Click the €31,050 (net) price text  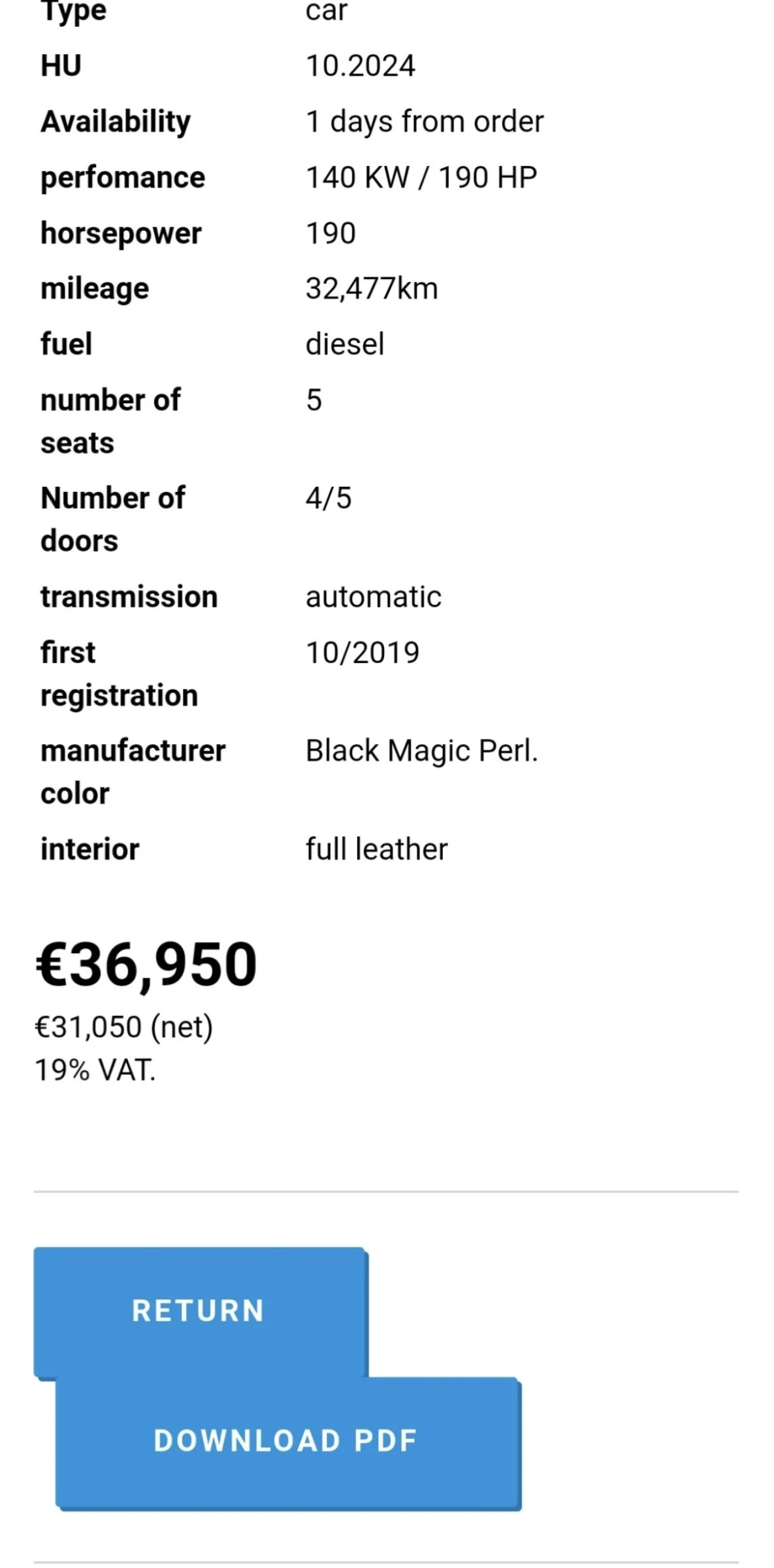point(124,1026)
